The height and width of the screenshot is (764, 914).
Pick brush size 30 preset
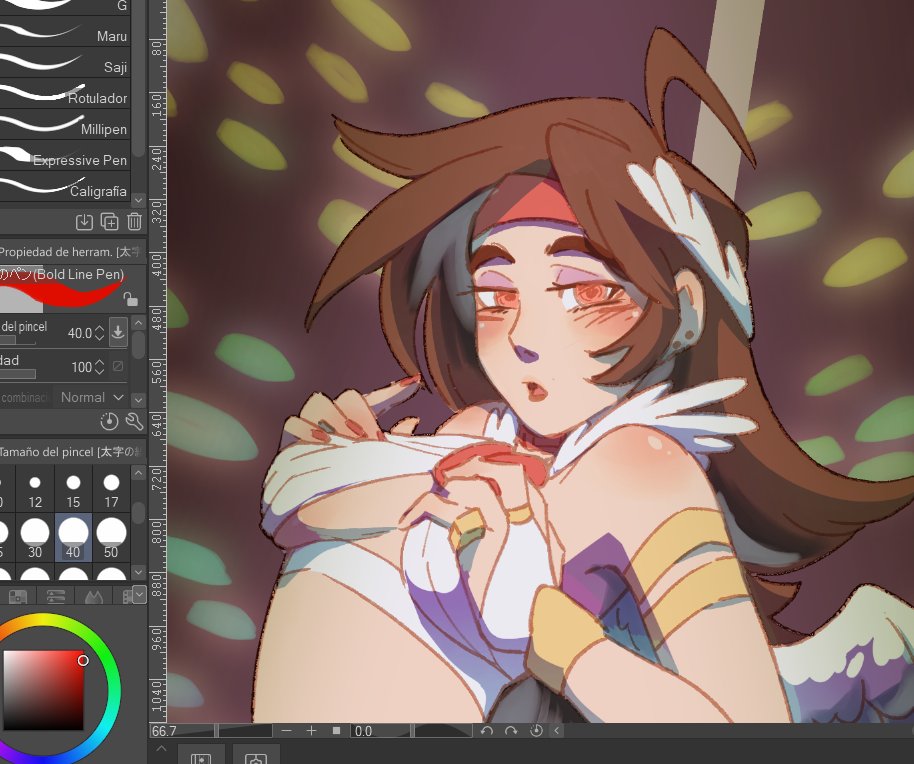[x=35, y=538]
